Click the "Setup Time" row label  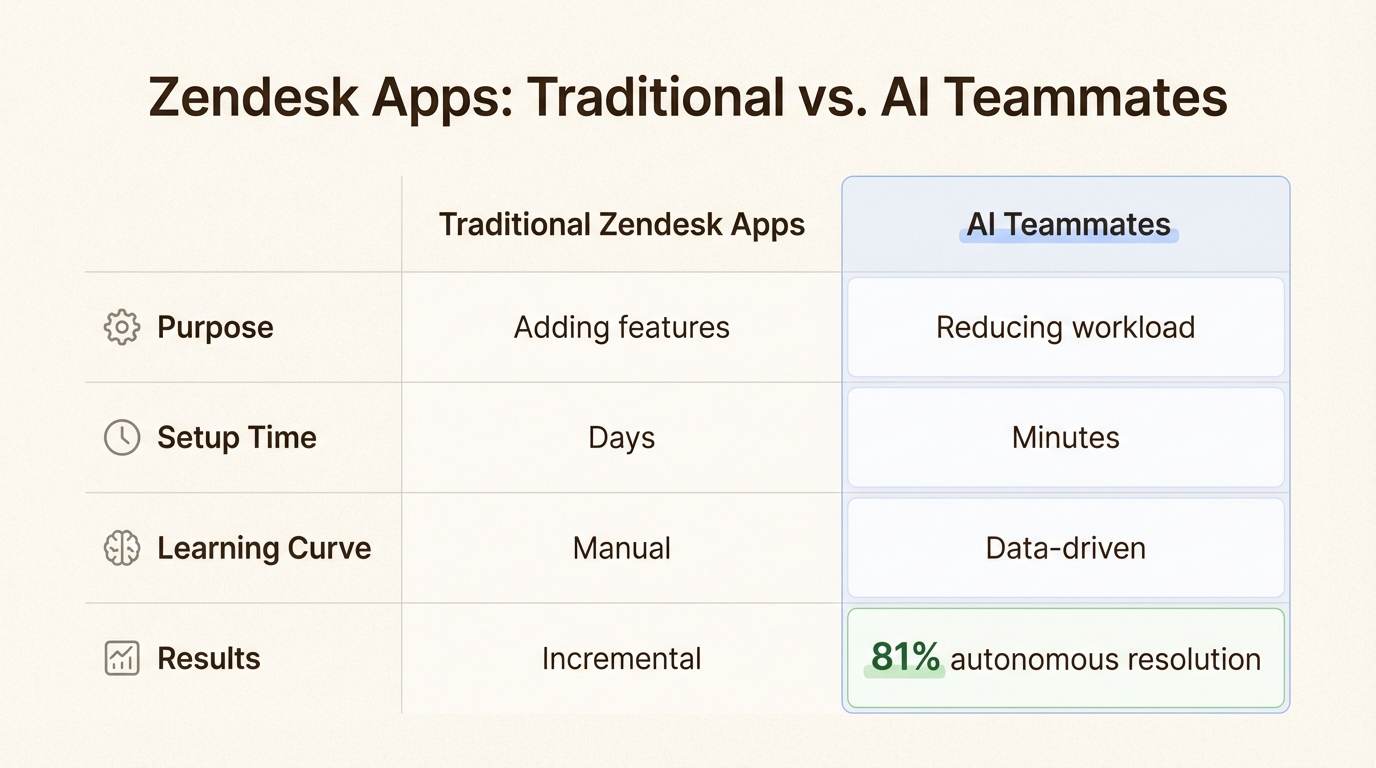pyautogui.click(x=237, y=437)
